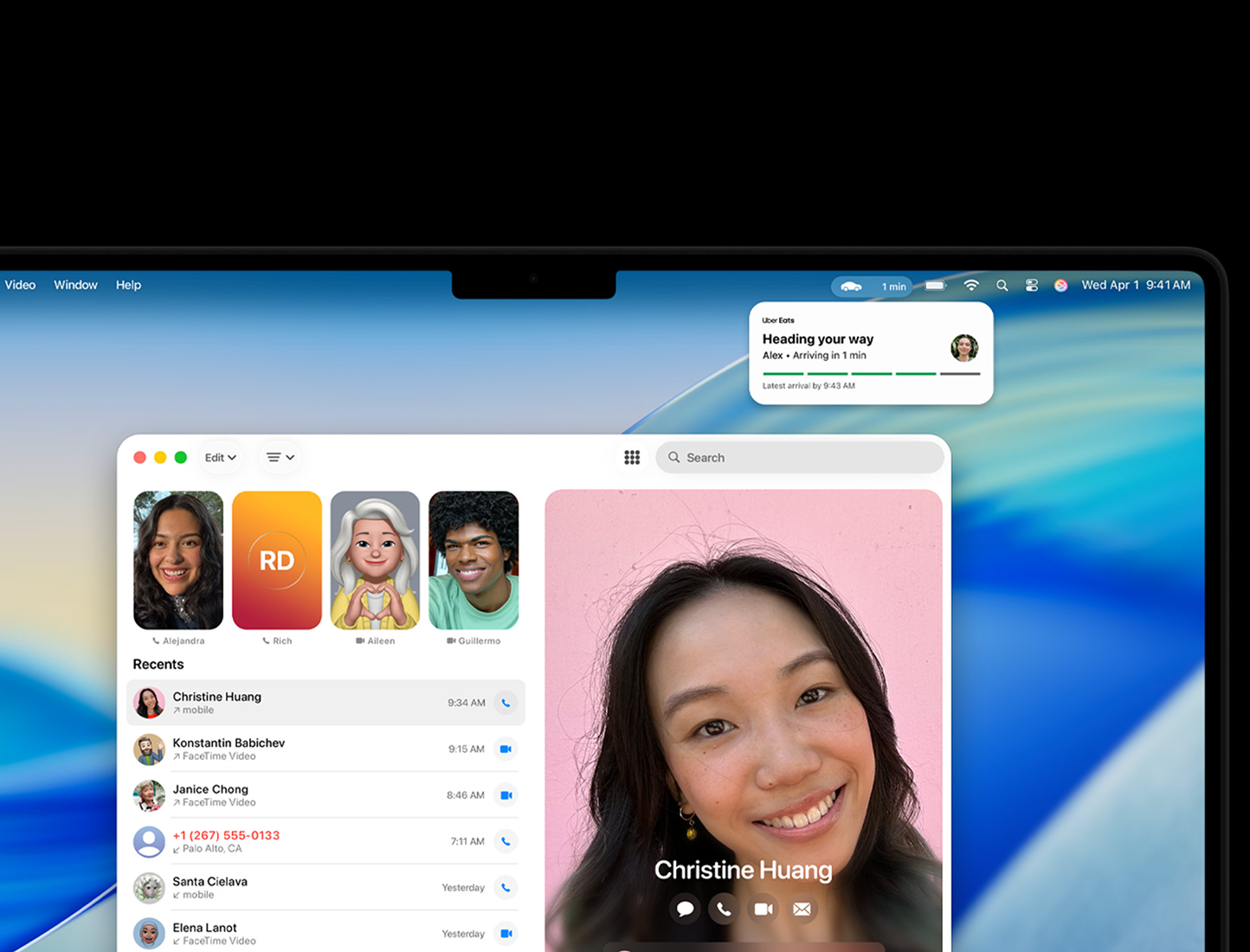Viewport: 1250px width, 952px height.
Task: Click the Wi-Fi icon in the menu bar
Action: [971, 285]
